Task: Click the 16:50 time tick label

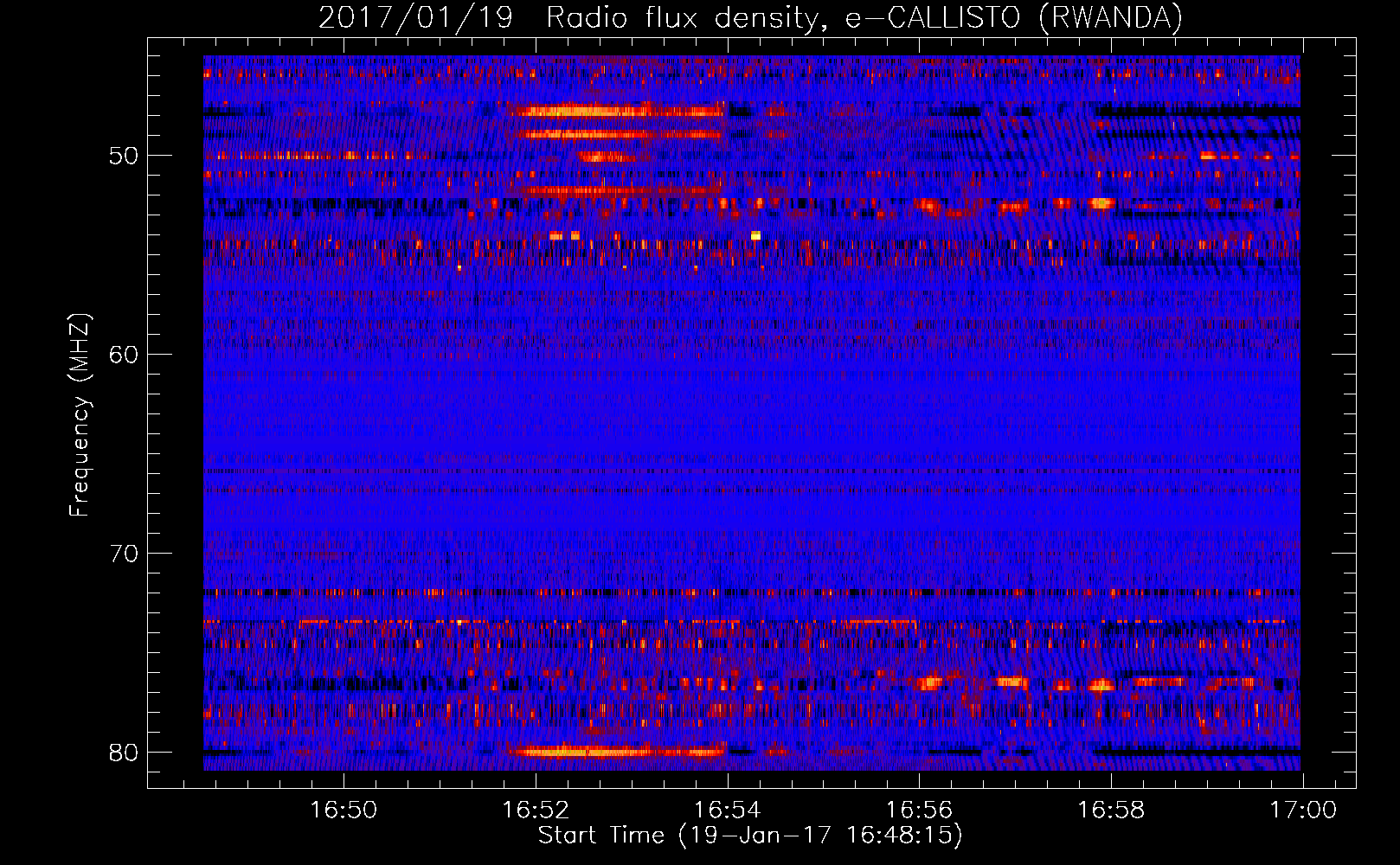Action: tap(344, 811)
